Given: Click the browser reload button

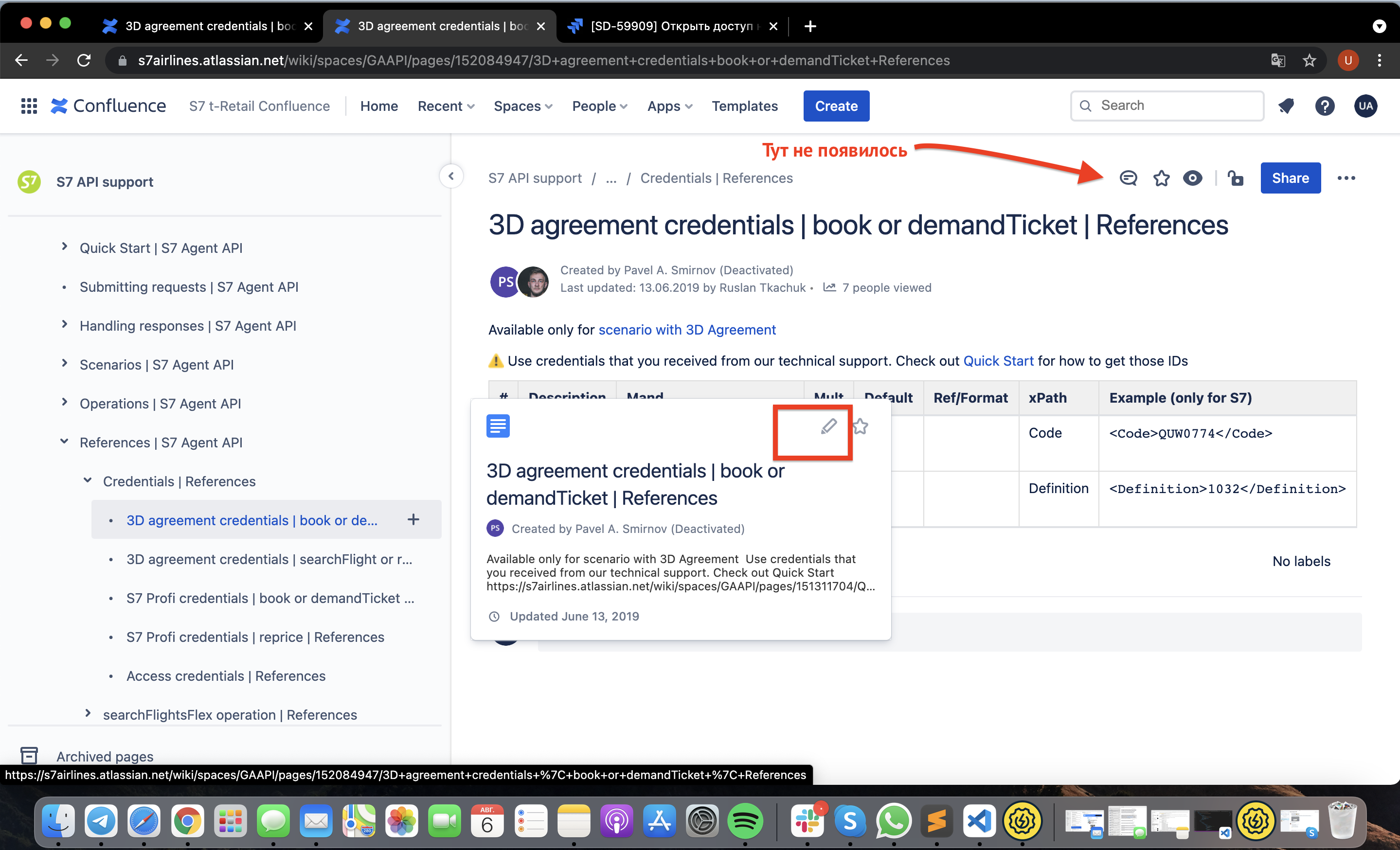Looking at the screenshot, I should [x=84, y=60].
